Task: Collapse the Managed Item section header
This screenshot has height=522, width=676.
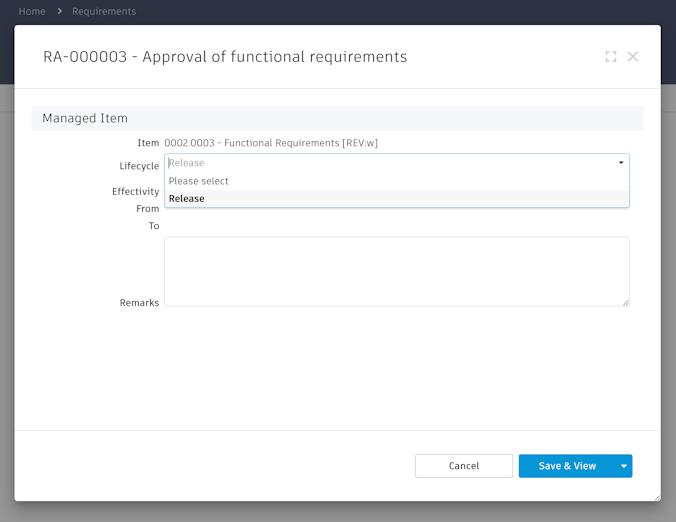Action: pos(85,118)
